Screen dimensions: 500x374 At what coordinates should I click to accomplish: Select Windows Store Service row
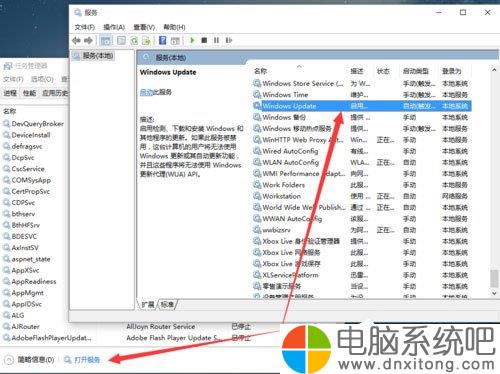[x=362, y=83]
